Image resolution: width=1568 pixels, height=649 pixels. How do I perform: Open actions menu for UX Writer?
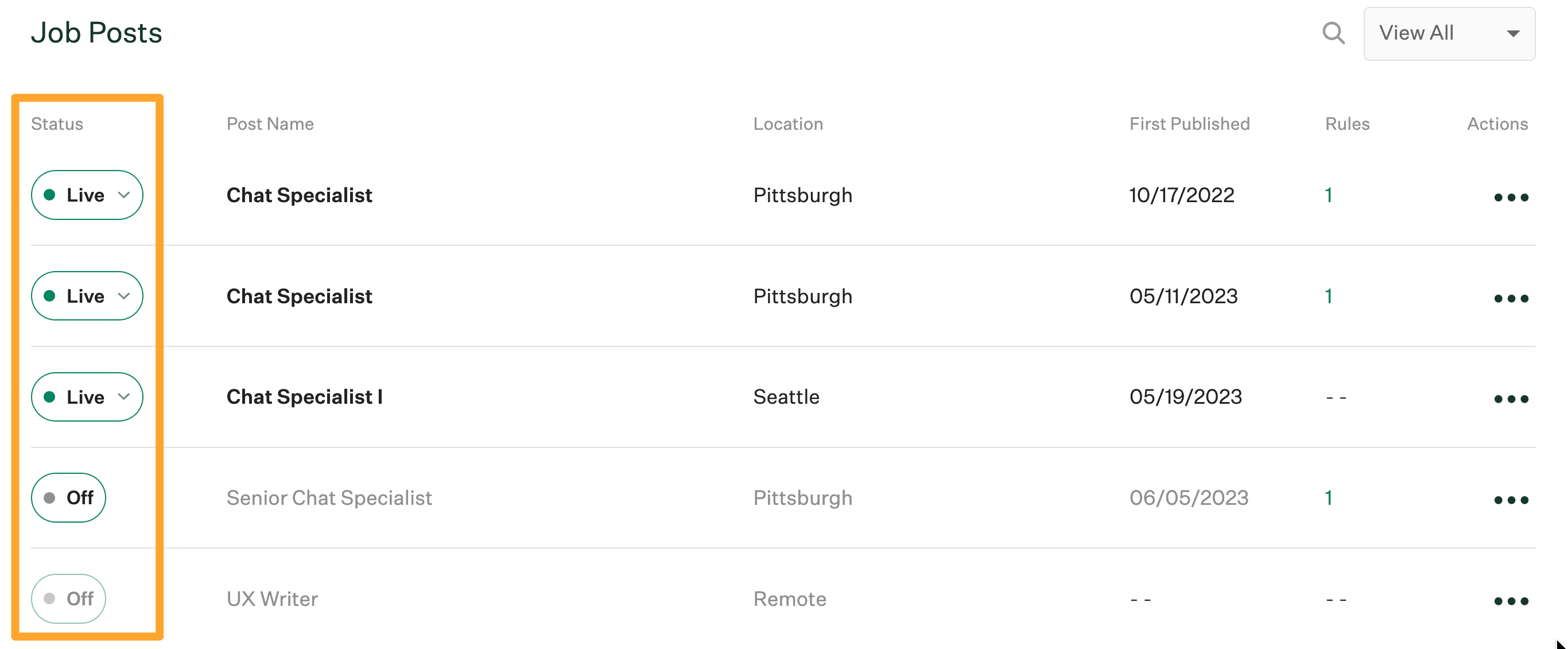1511,600
